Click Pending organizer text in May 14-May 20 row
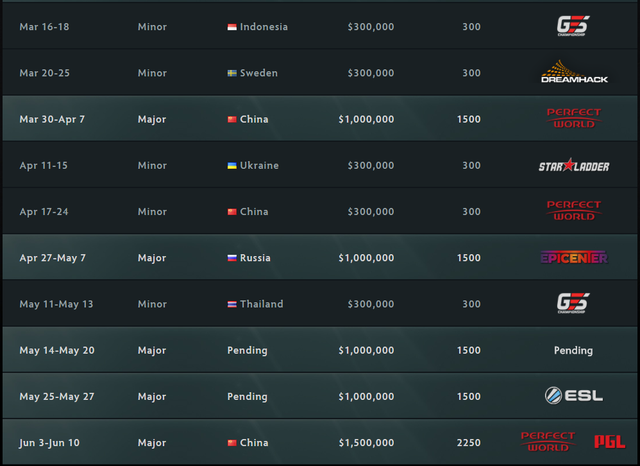This screenshot has width=640, height=466. [573, 351]
